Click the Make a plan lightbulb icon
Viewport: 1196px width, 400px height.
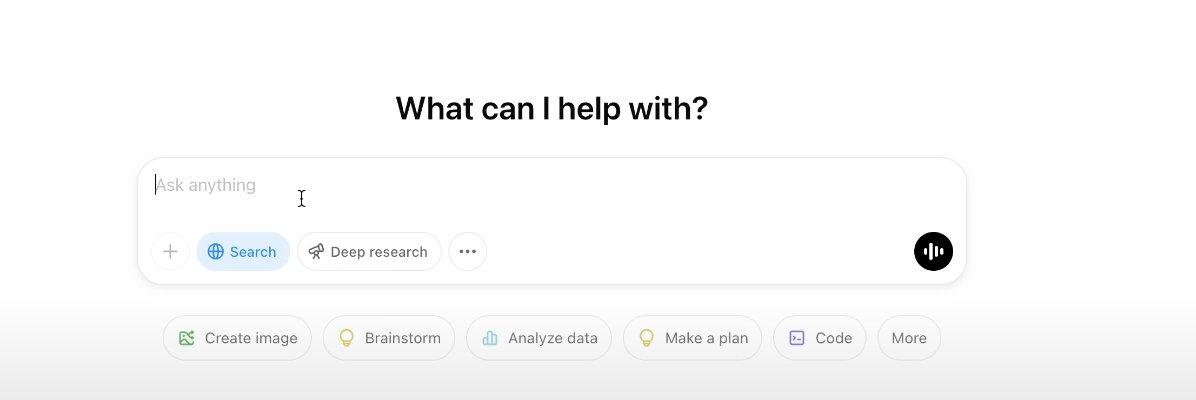click(647, 338)
